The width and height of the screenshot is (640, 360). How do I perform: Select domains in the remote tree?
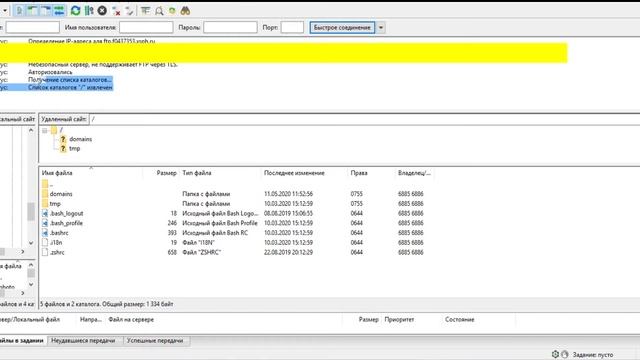click(x=80, y=139)
